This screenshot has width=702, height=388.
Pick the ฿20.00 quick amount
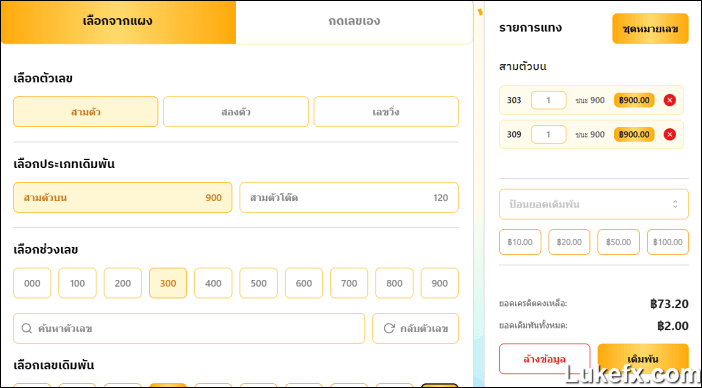coord(569,242)
